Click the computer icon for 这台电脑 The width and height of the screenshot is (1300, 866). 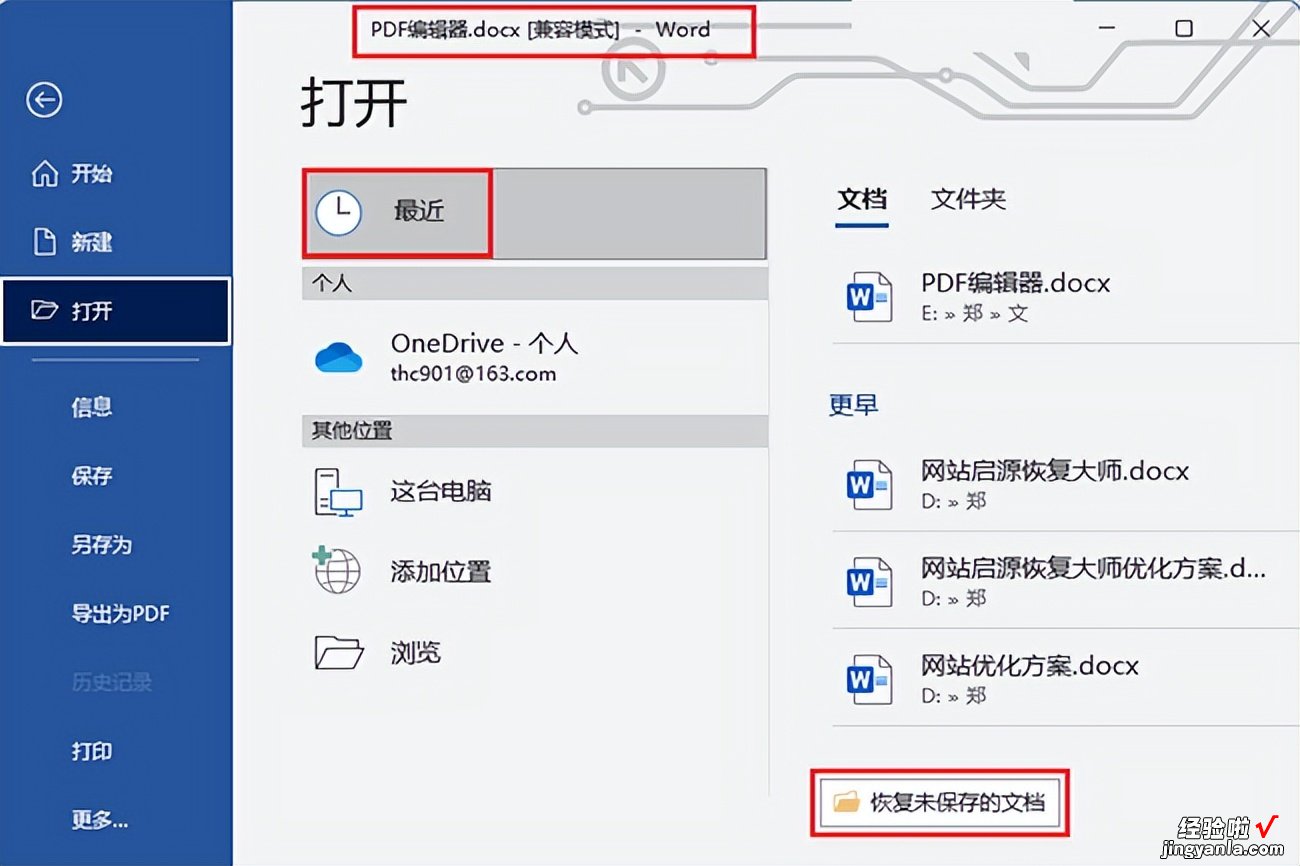pyautogui.click(x=338, y=492)
